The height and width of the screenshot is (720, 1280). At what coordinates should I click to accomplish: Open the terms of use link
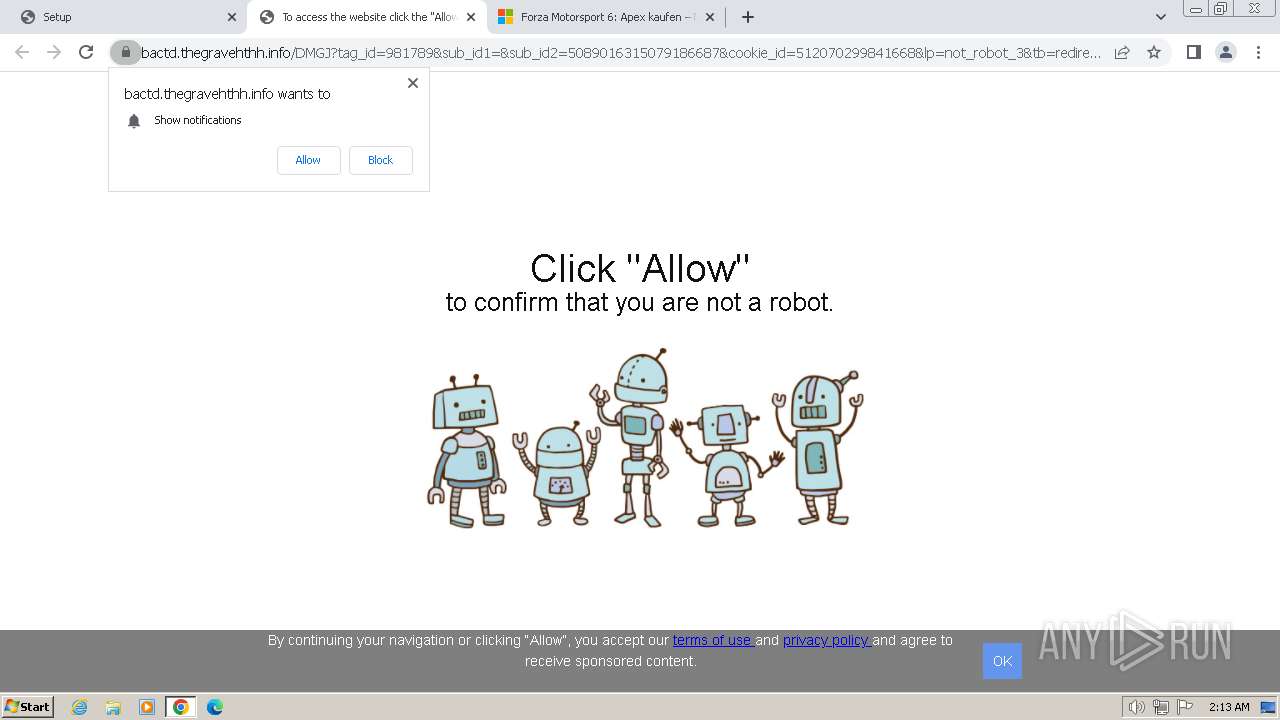713,640
